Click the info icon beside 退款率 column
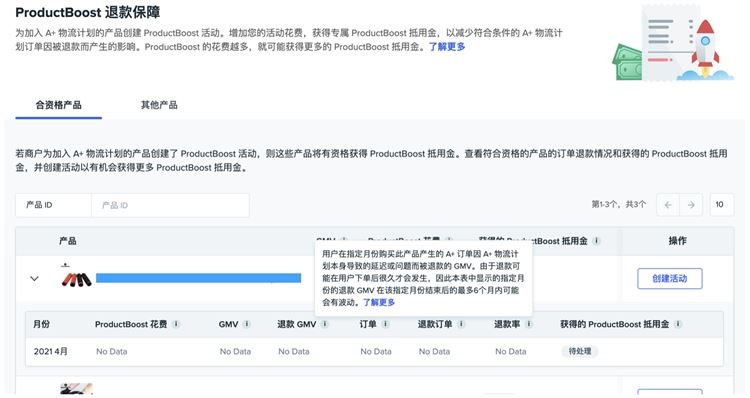This screenshot has height=398, width=750. [529, 324]
